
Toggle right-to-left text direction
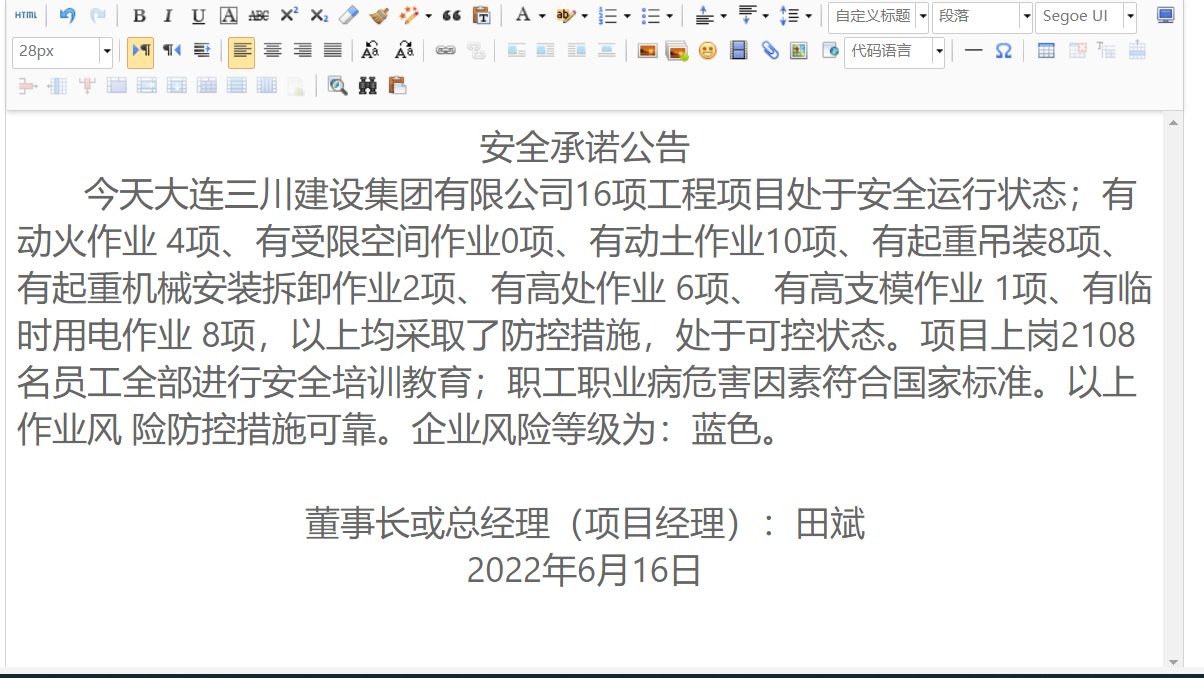click(x=172, y=50)
